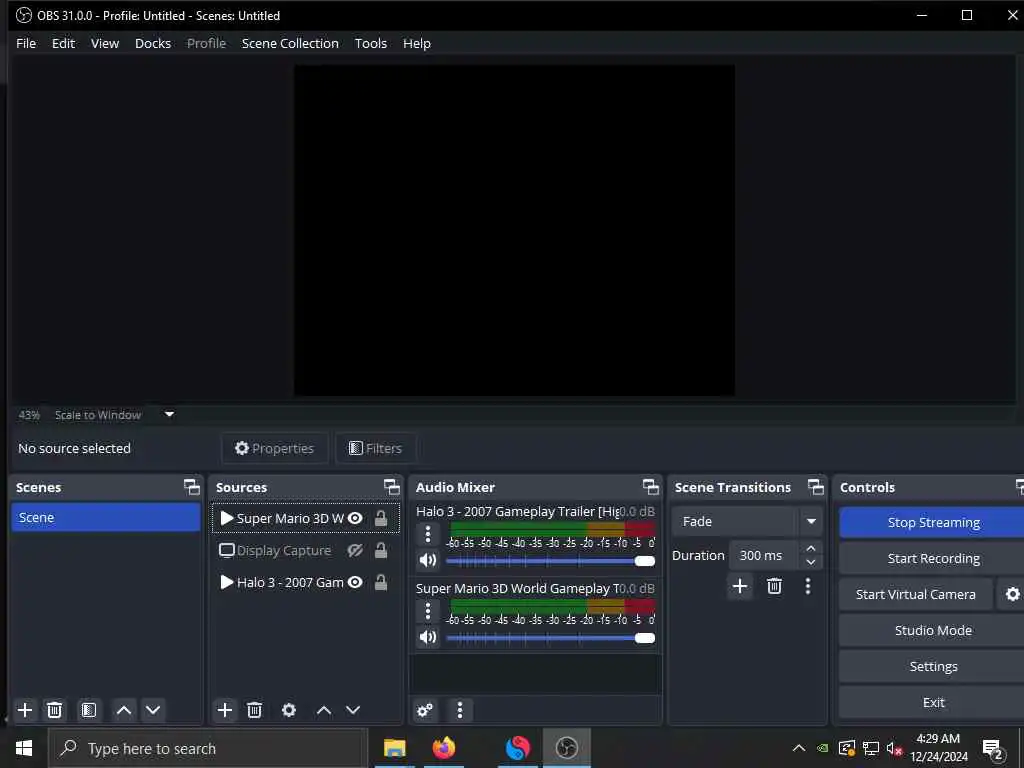This screenshot has height=768, width=1024.
Task: Decrease transition duration with down arrow
Action: 810,562
